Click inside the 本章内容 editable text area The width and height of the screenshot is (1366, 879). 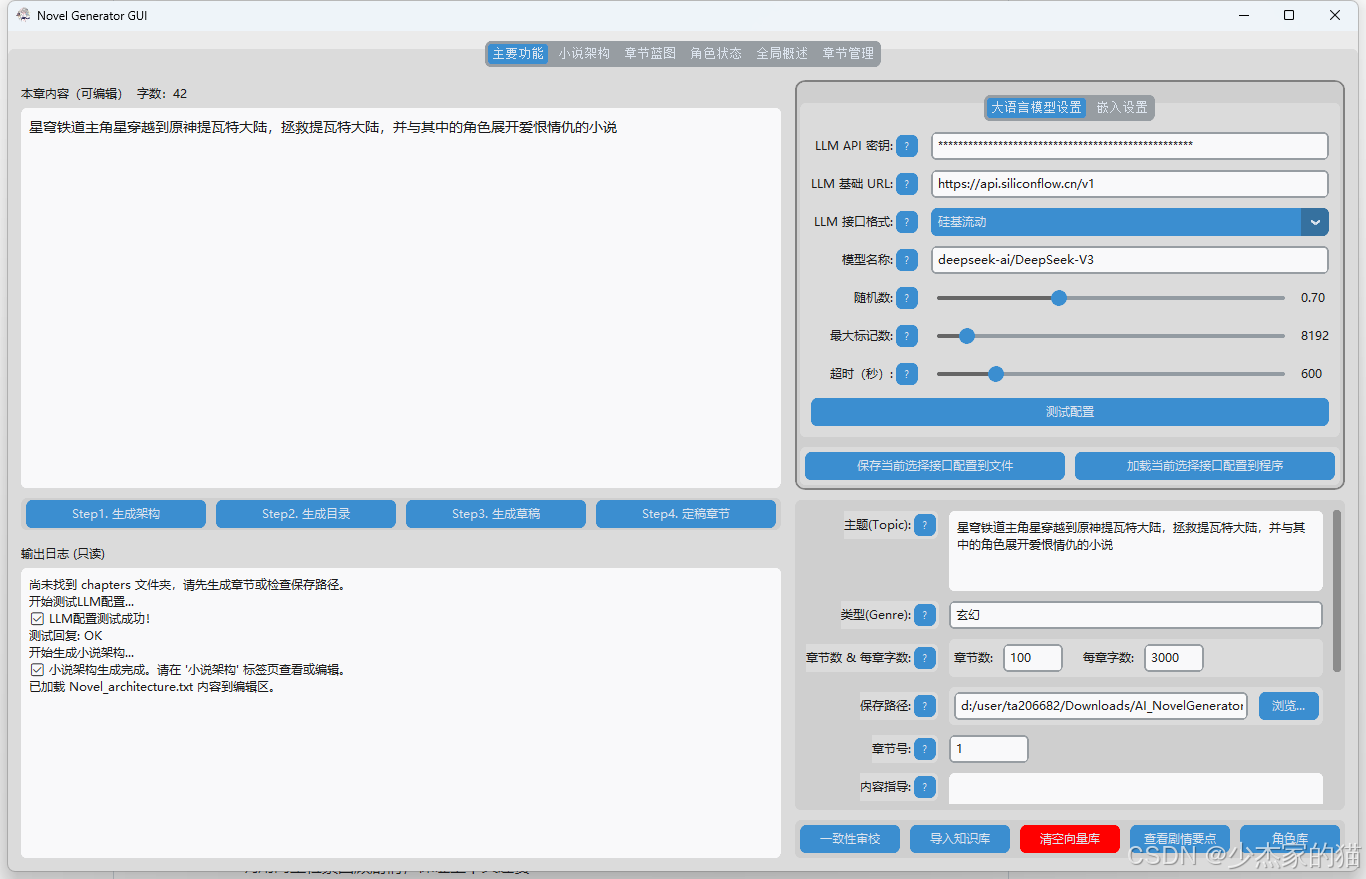[401, 298]
